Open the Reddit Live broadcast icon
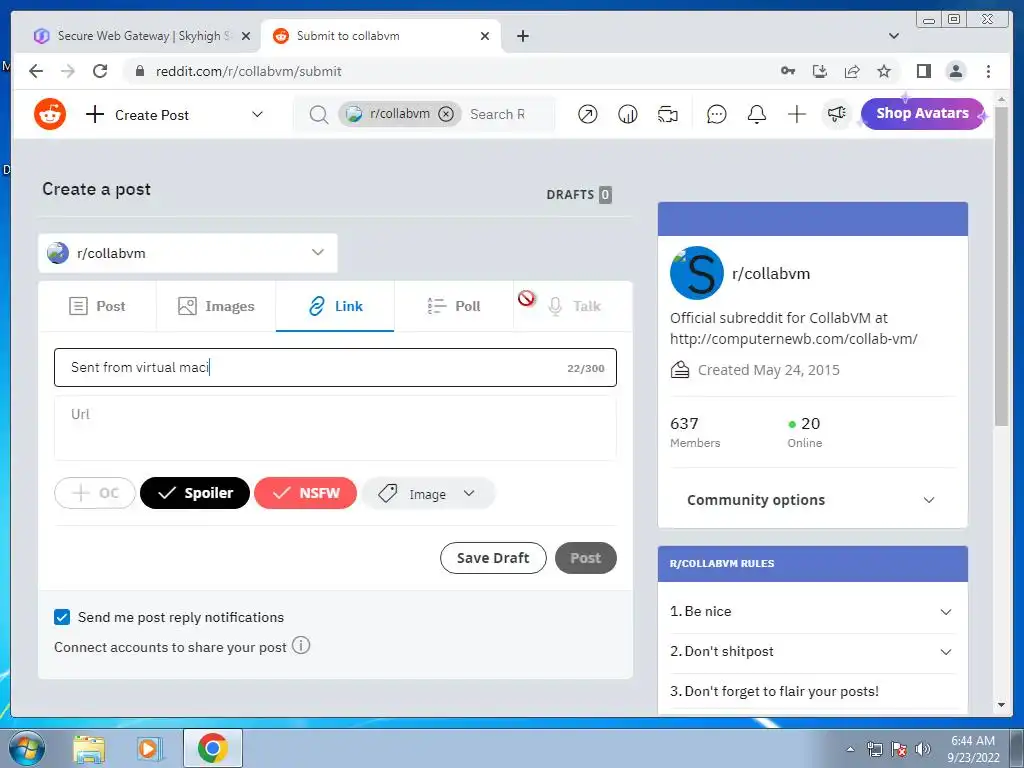1024x768 pixels. [x=667, y=115]
